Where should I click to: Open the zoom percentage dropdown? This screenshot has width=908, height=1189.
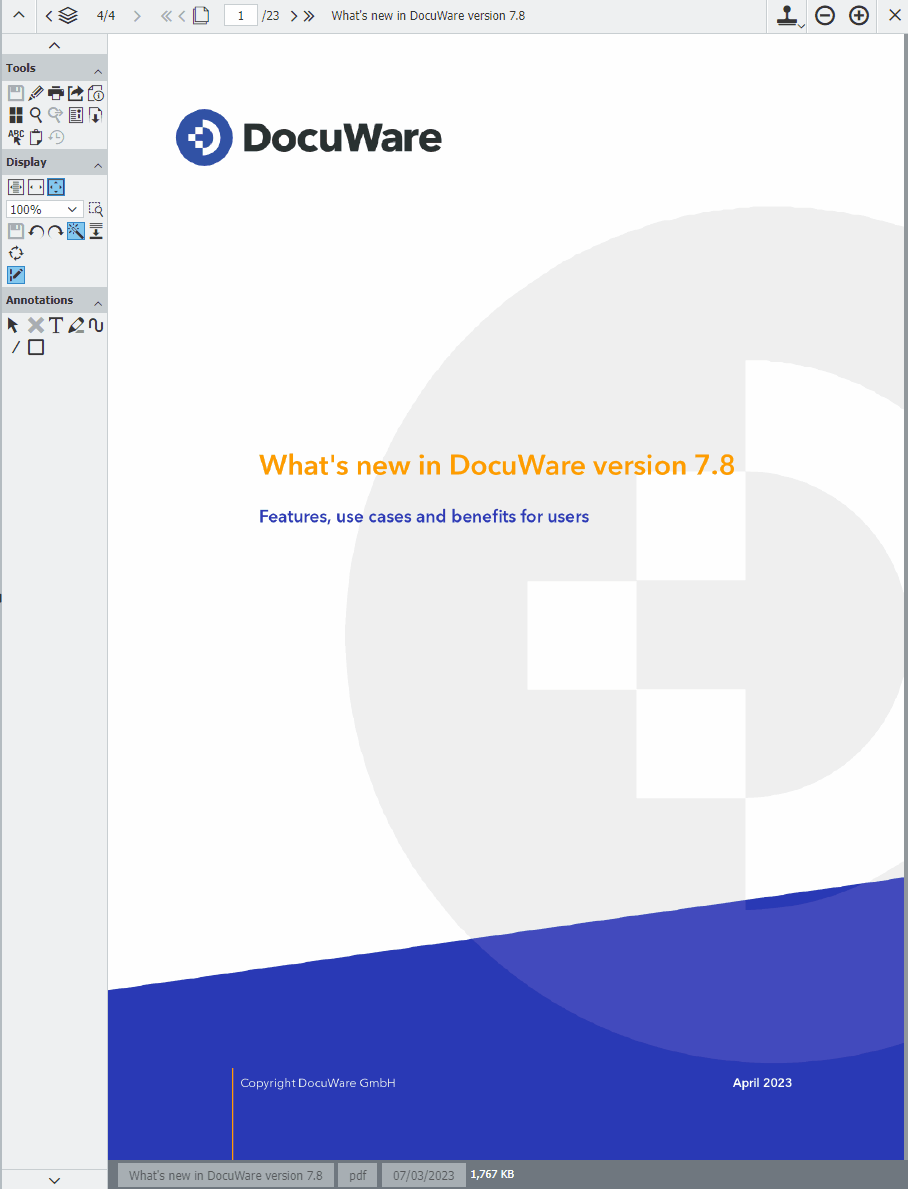(72, 208)
